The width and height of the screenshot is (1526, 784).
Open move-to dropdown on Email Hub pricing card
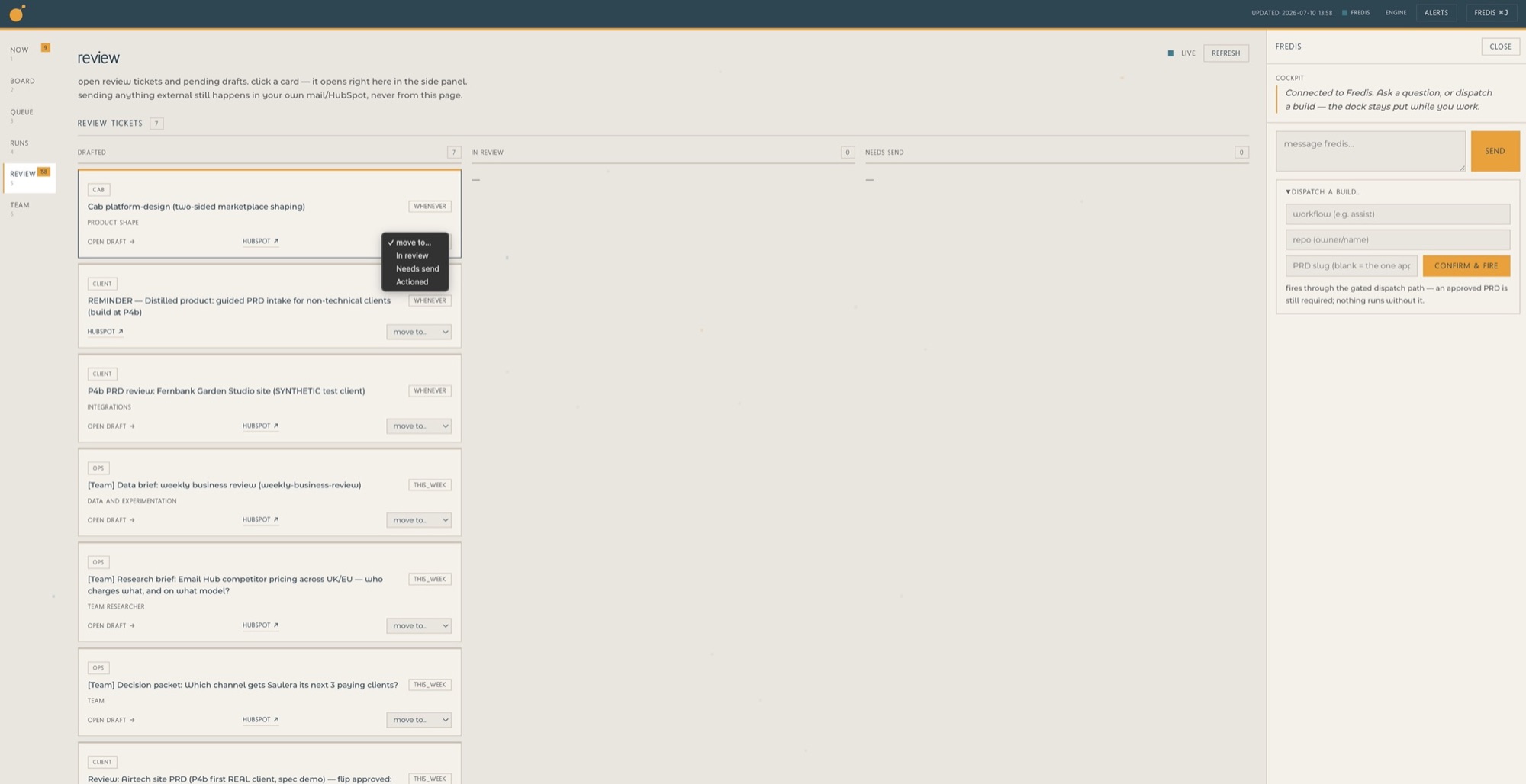pos(418,626)
